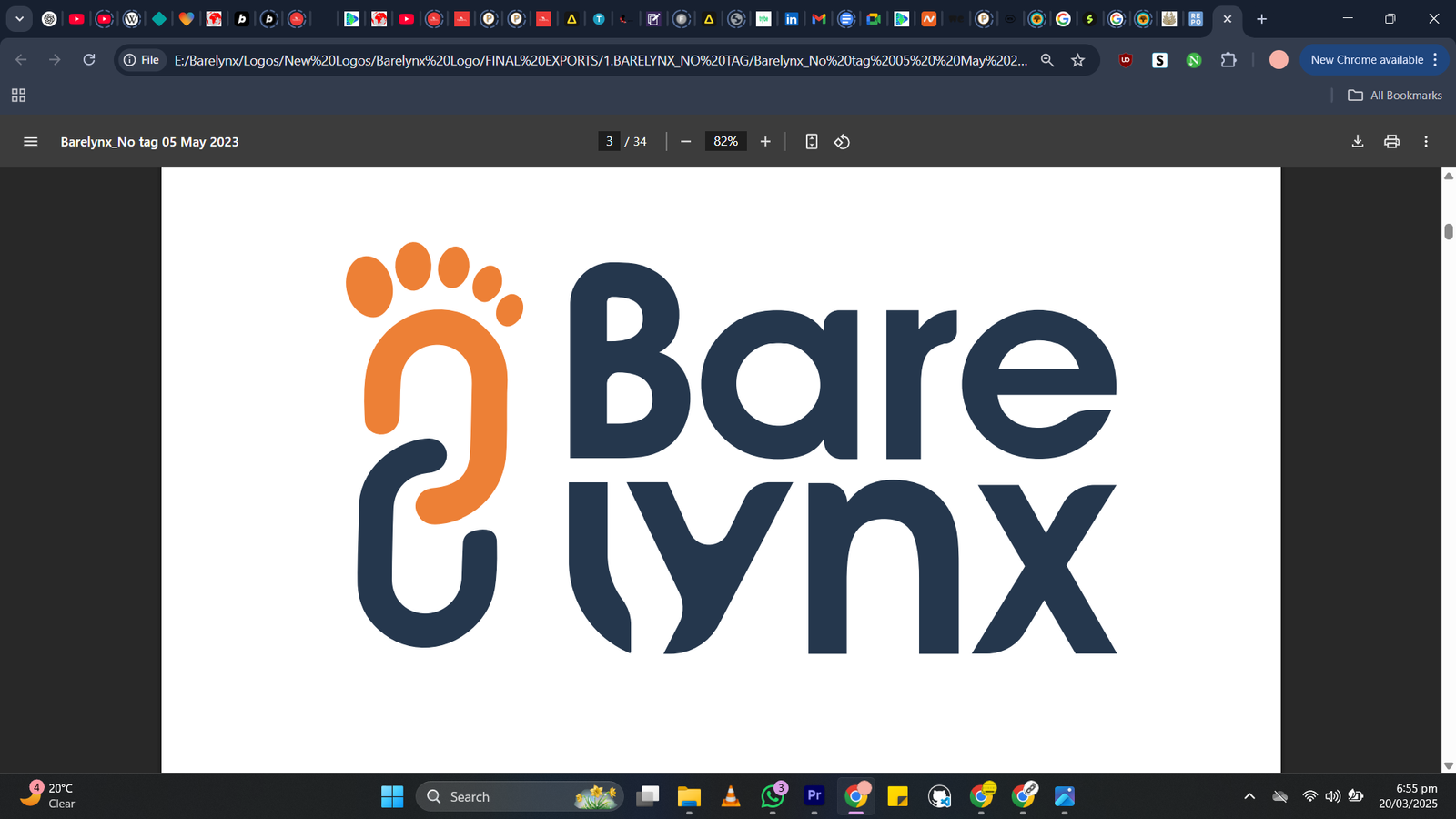Viewport: 1456px width, 819px height.
Task: Go forward to next page
Action: click(x=55, y=60)
